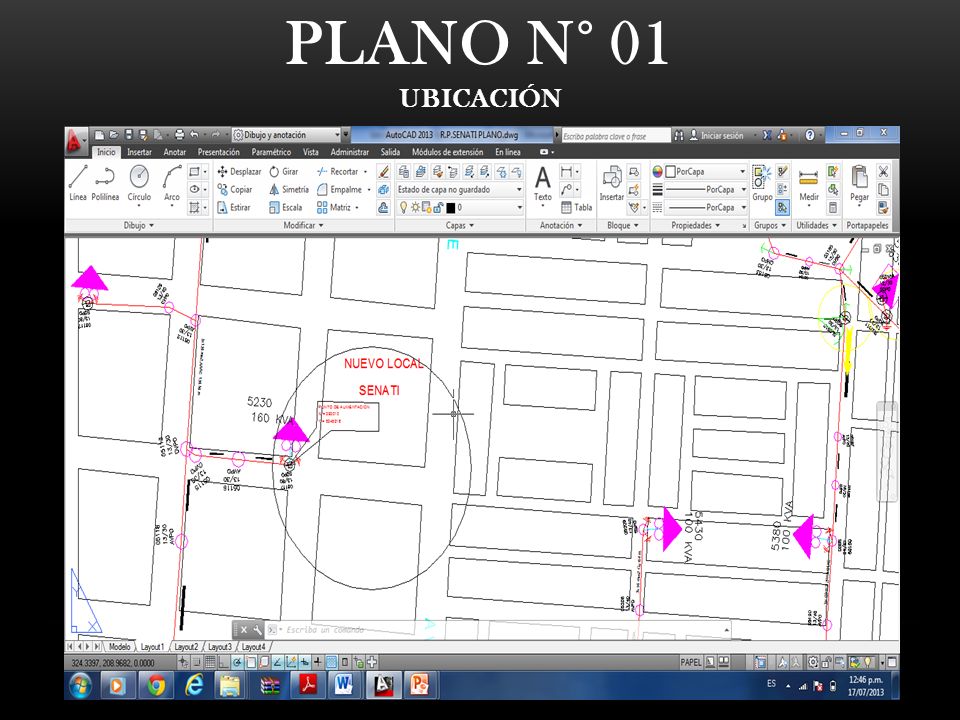Viewport: 960px width, 720px height.
Task: Click the undo arrow in quick access toolbar
Action: point(195,135)
